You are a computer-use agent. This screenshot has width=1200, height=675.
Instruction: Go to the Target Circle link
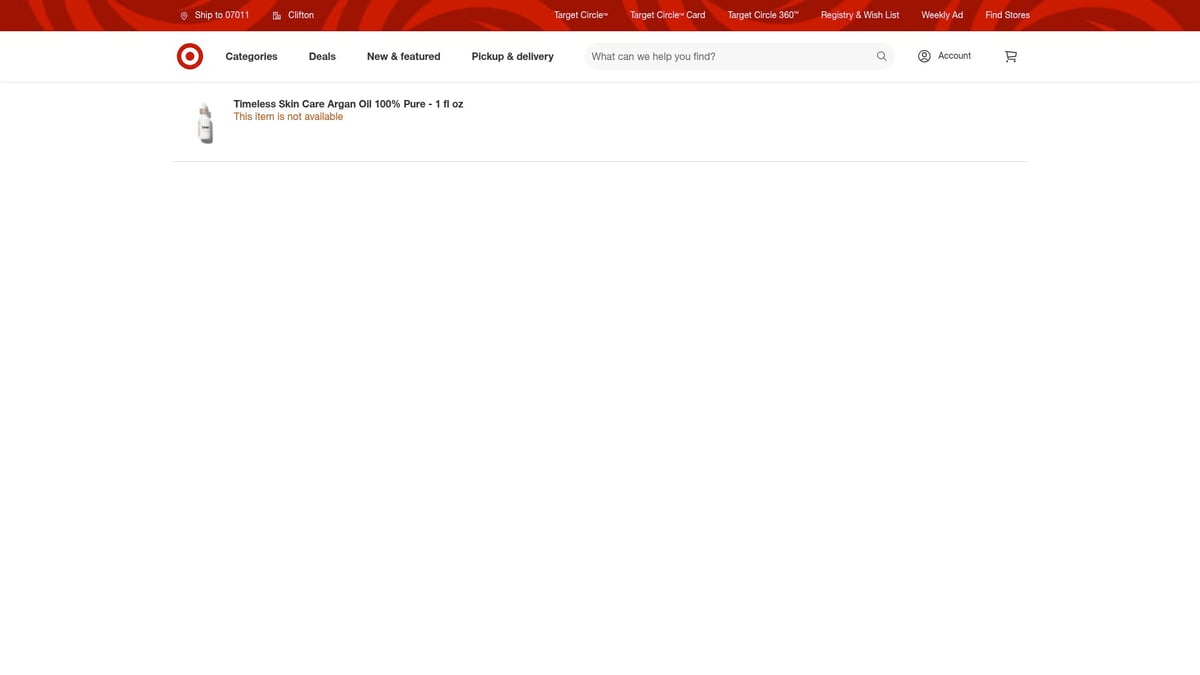pos(580,16)
